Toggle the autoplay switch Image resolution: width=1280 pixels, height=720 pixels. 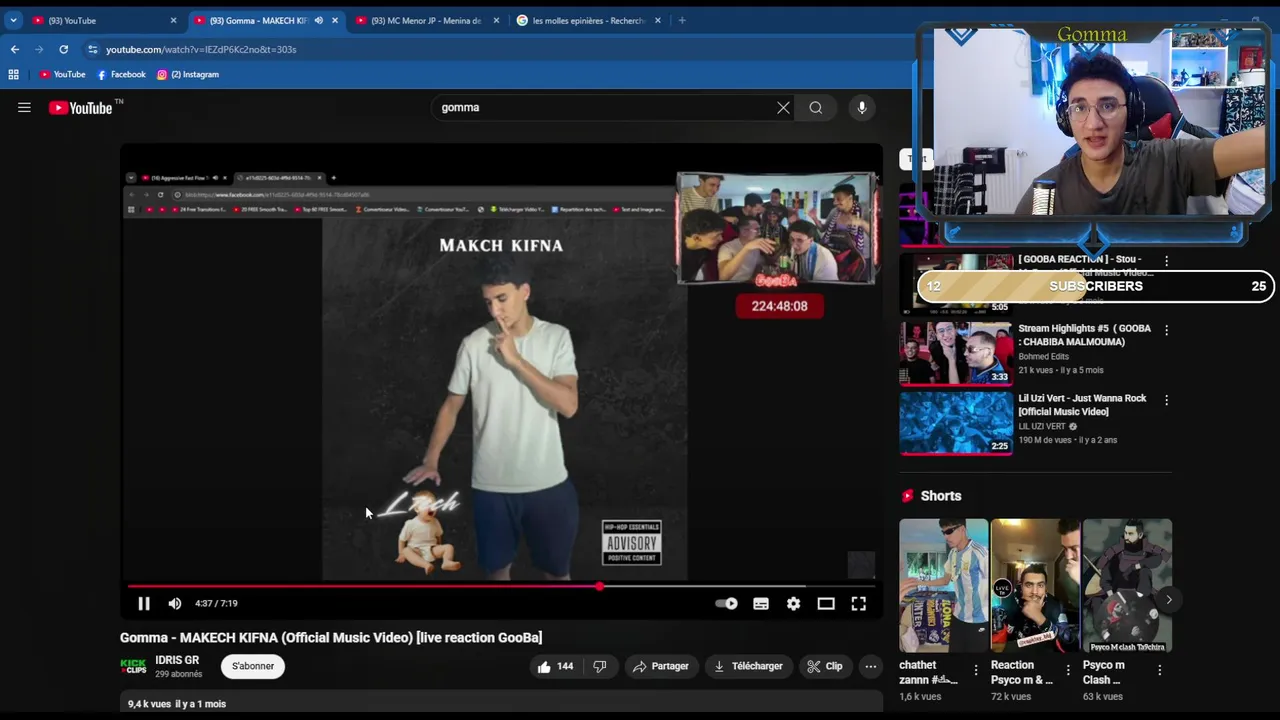tap(727, 604)
